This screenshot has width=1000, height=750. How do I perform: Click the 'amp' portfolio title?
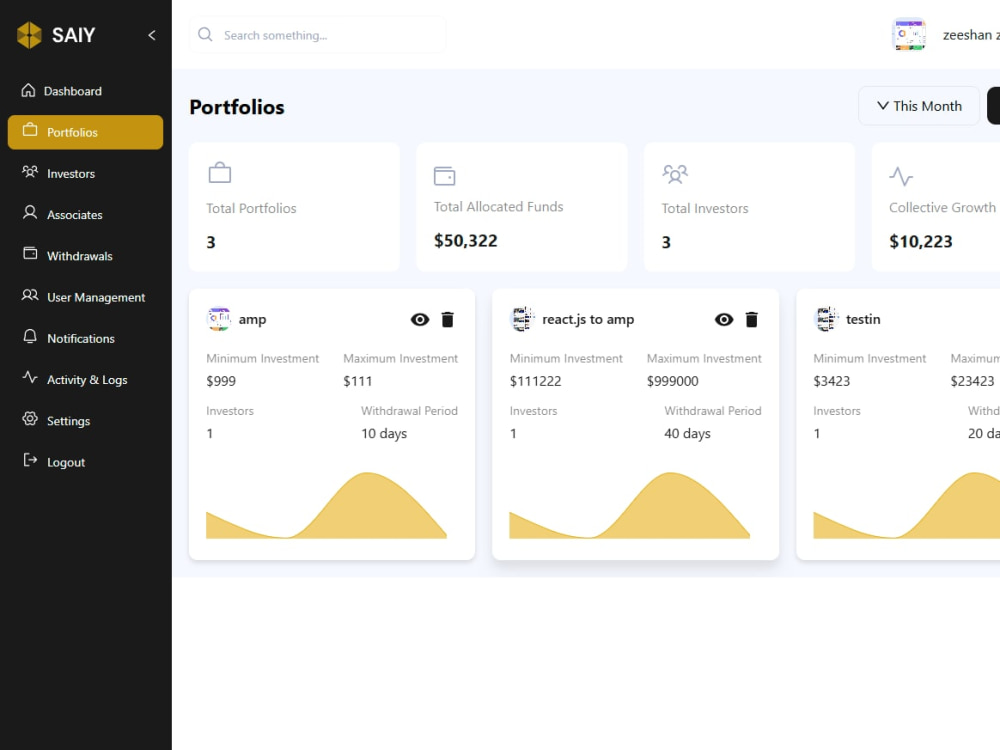point(253,320)
